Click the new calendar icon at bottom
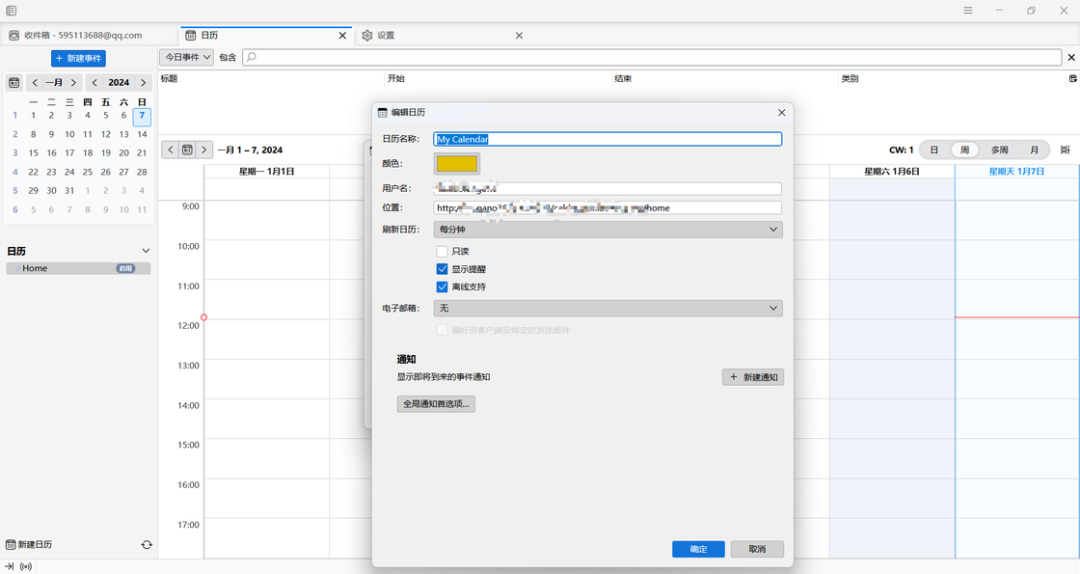Image resolution: width=1080 pixels, height=574 pixels. pos(10,544)
